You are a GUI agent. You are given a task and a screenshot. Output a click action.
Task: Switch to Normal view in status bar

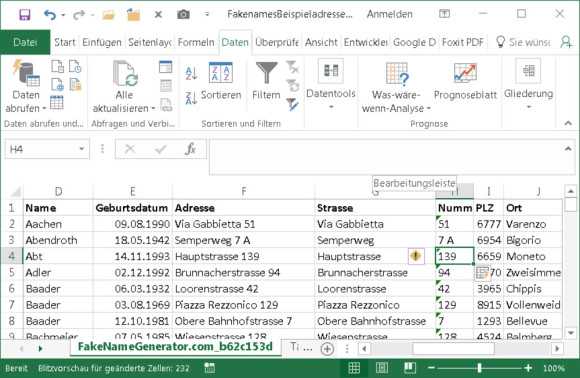pyautogui.click(x=354, y=368)
